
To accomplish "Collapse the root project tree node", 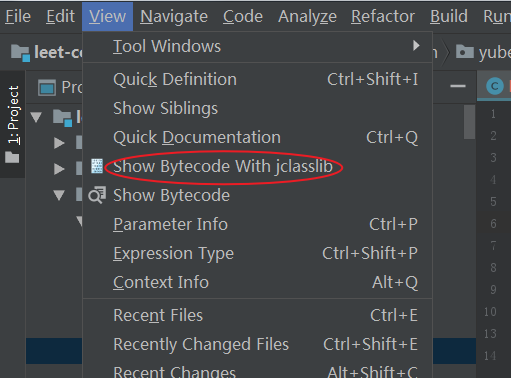I will pos(36,117).
